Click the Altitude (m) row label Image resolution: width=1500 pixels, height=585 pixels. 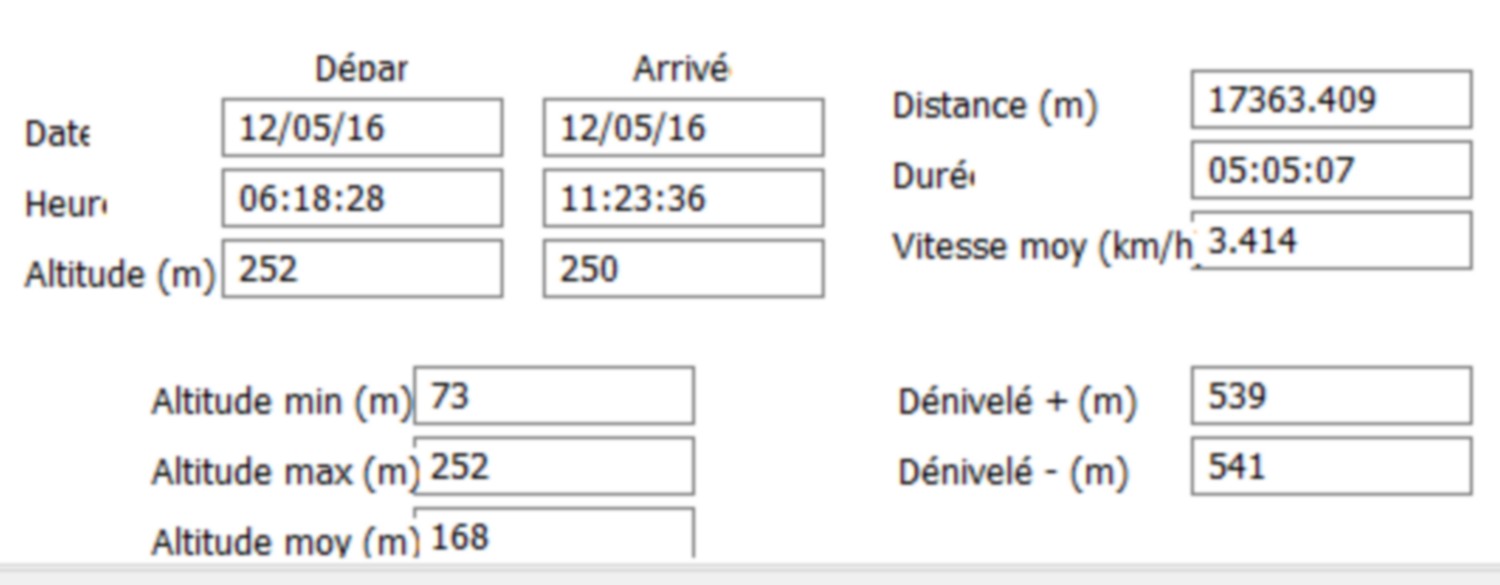coord(120,274)
